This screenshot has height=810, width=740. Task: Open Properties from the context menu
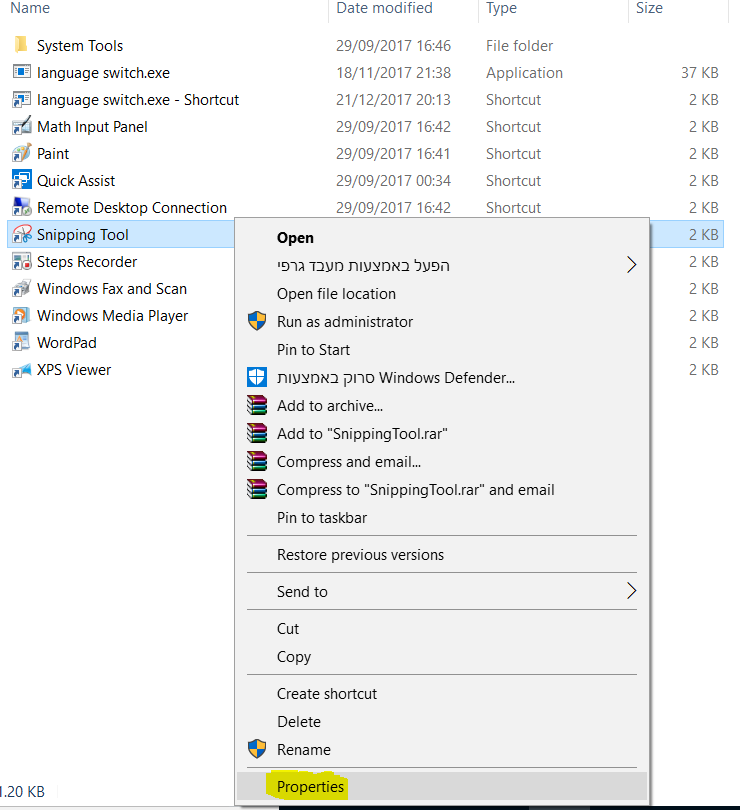442,786
